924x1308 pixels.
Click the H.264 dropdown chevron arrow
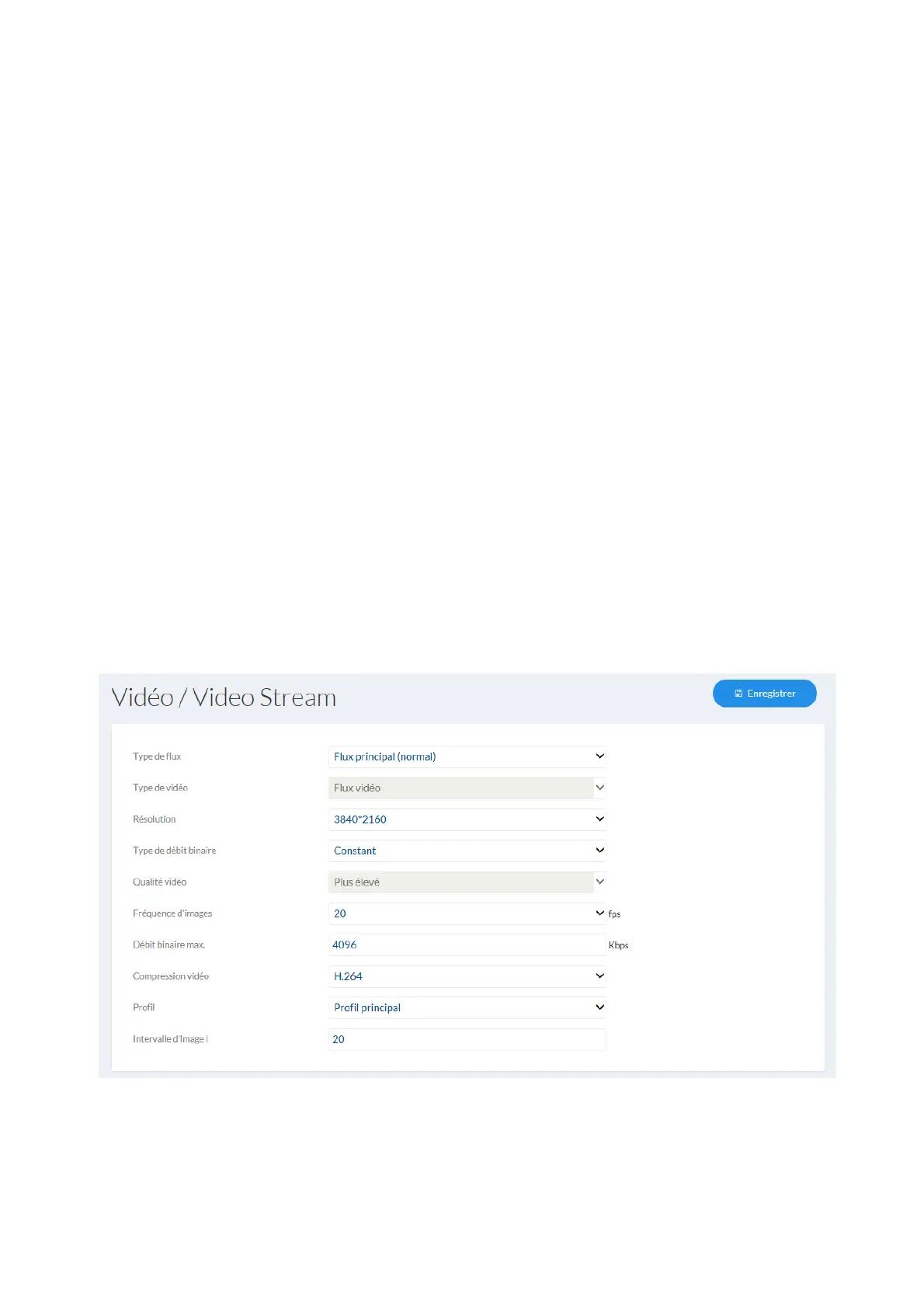(x=599, y=976)
